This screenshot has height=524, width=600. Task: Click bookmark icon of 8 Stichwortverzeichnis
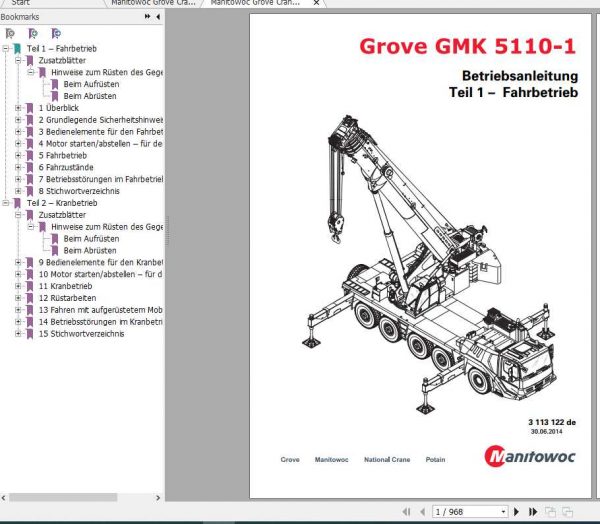[x=29, y=191]
